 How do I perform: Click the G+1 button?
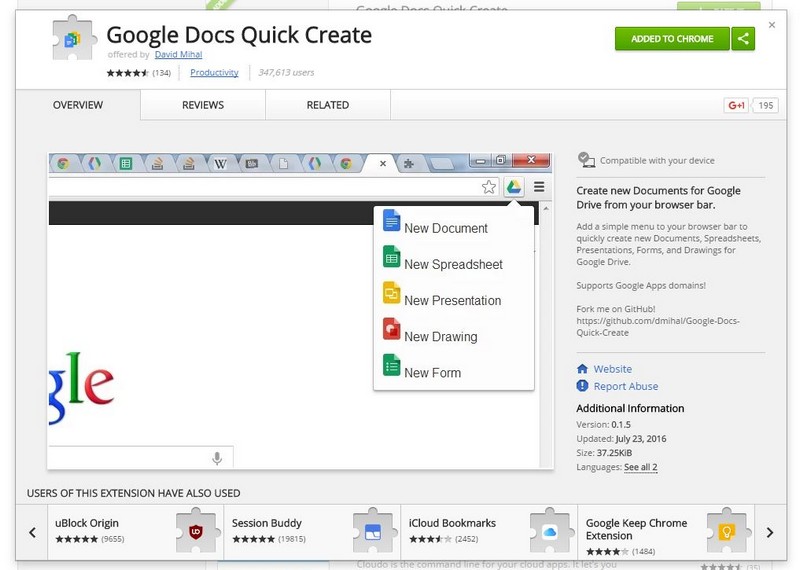736,105
